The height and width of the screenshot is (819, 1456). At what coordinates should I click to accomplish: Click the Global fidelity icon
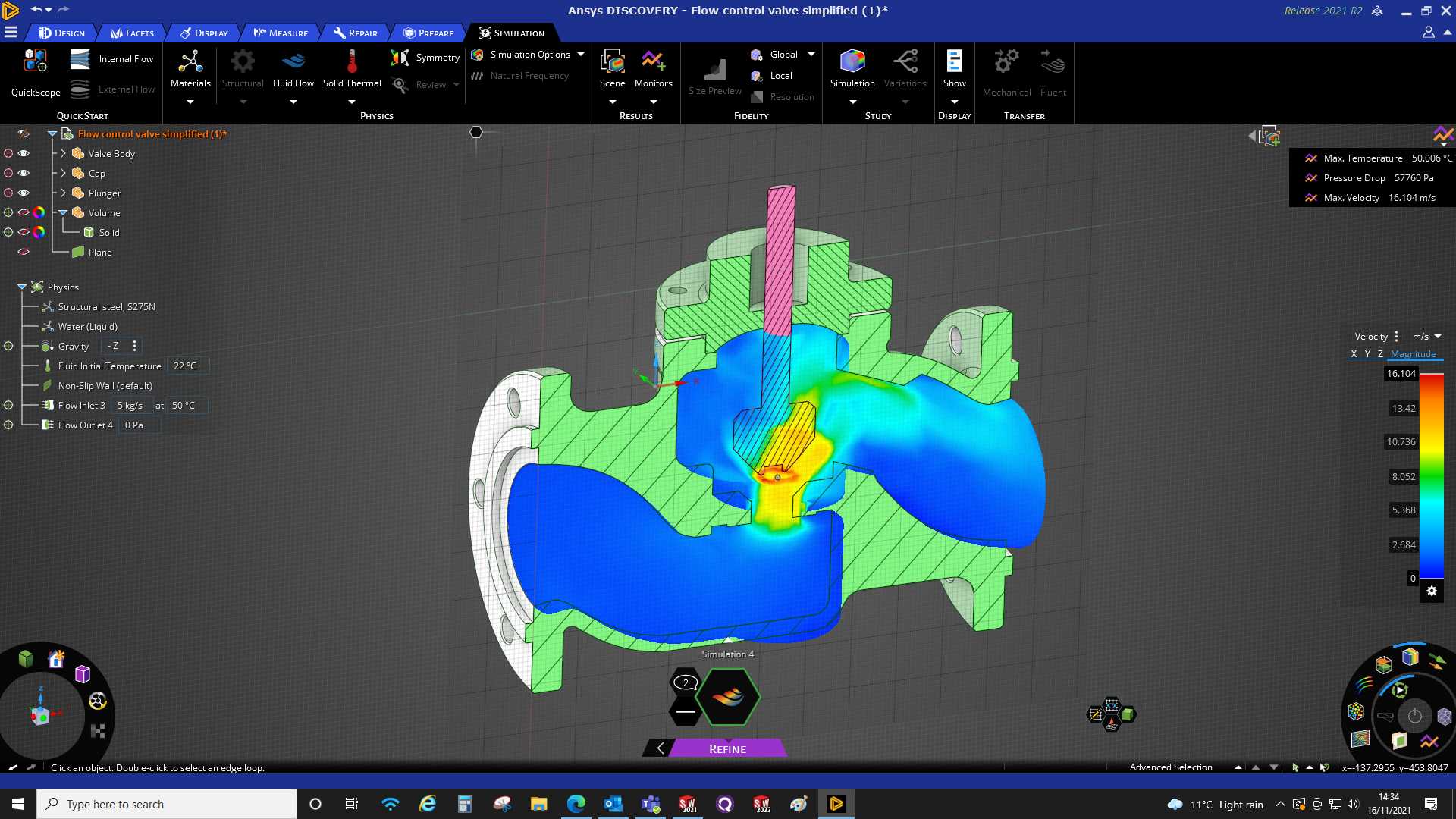click(756, 55)
